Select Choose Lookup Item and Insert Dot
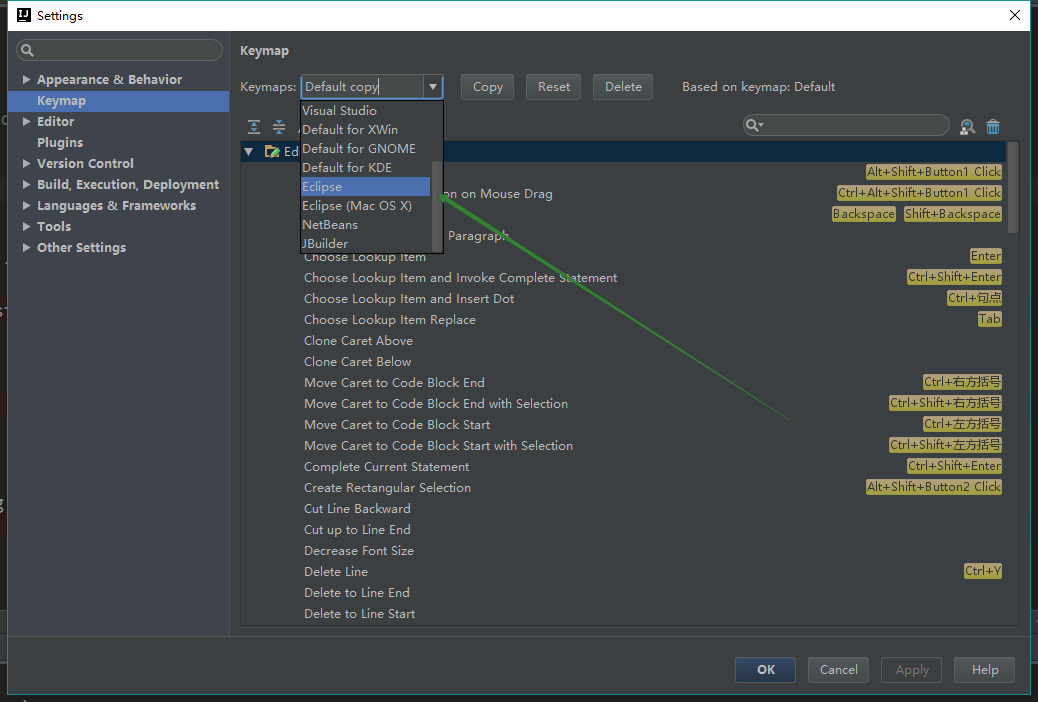 click(408, 299)
